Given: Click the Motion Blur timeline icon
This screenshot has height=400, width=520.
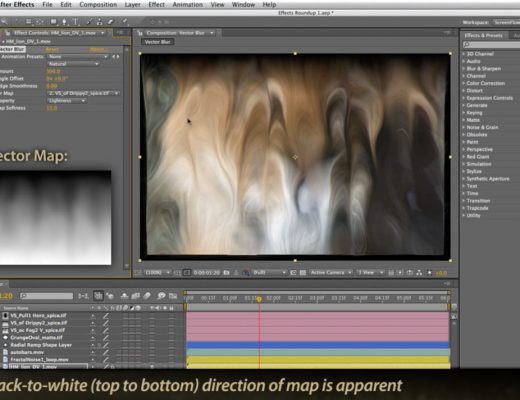Looking at the screenshot, I should tap(147, 296).
